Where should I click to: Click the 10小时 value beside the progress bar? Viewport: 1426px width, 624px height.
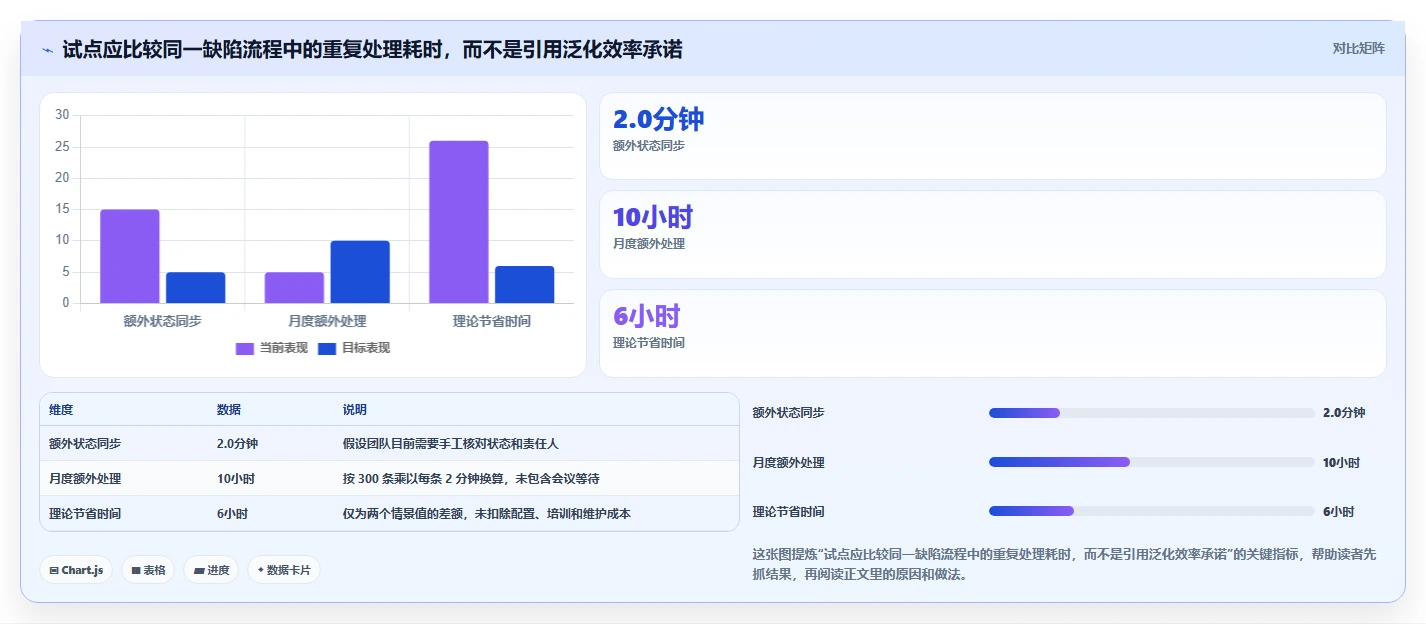point(1341,463)
